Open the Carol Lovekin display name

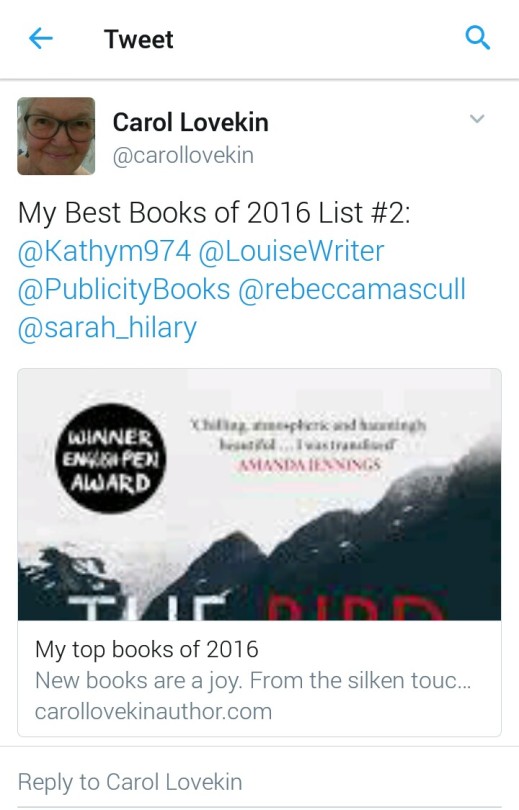(191, 122)
